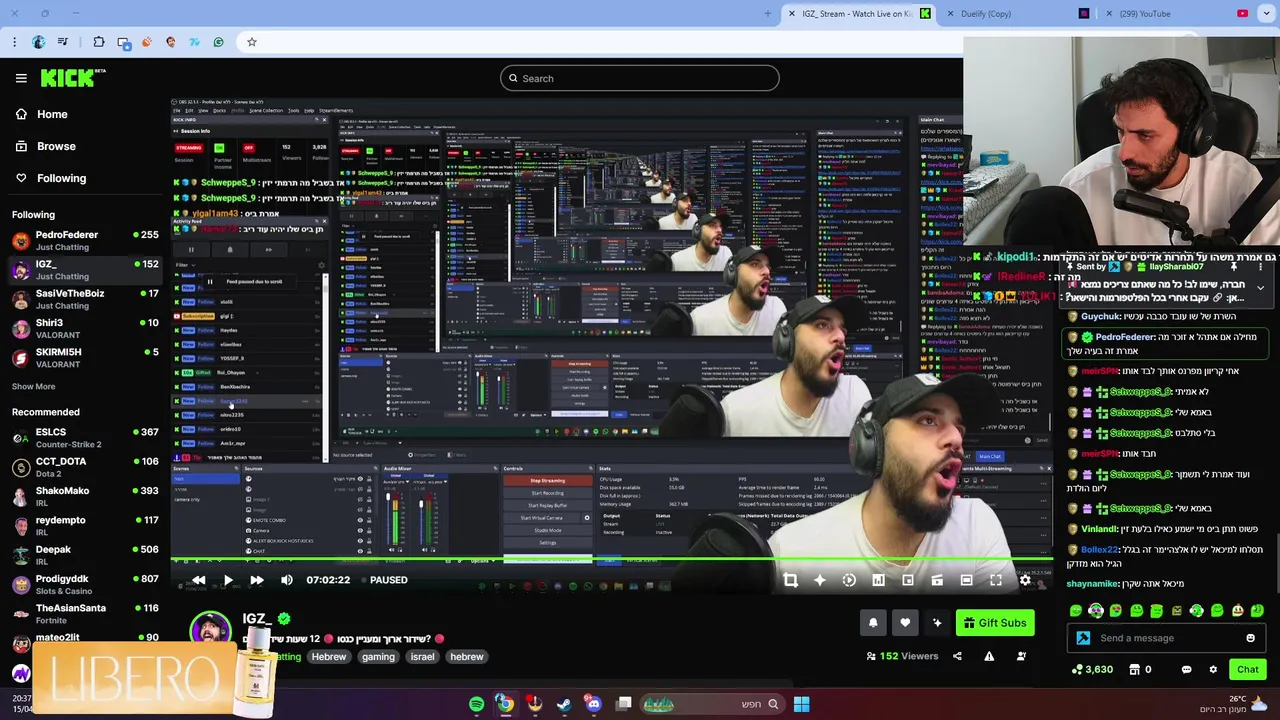Click the Gift Subs button

(x=995, y=623)
